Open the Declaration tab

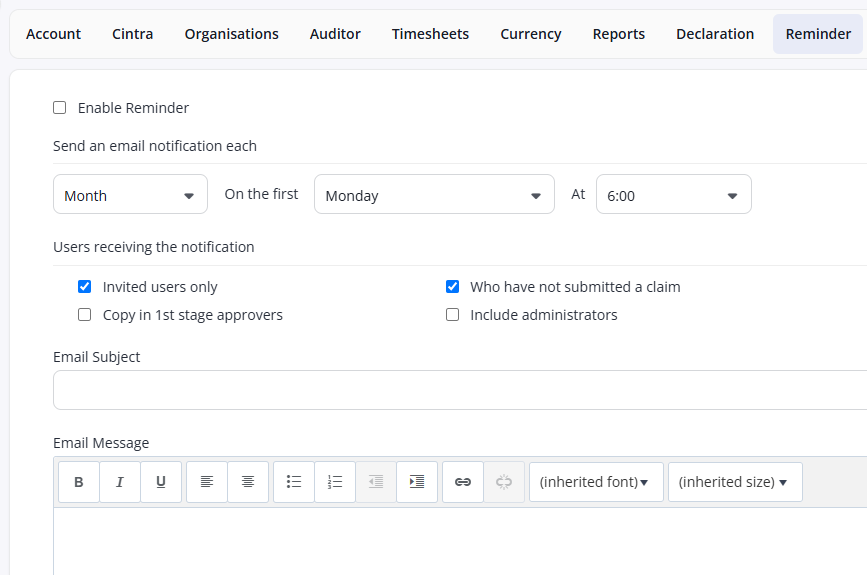coord(715,34)
